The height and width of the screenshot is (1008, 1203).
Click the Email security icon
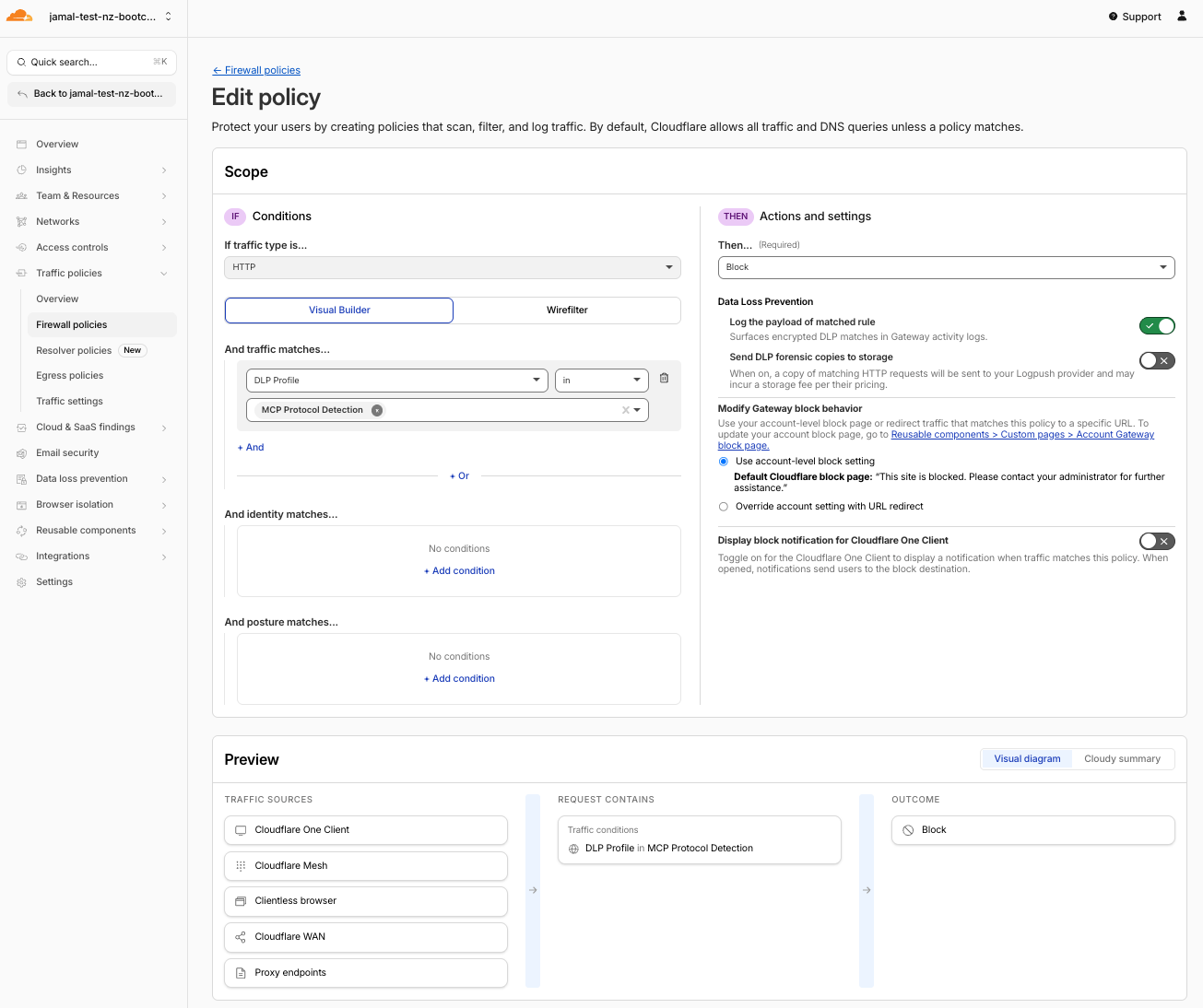pyautogui.click(x=21, y=453)
